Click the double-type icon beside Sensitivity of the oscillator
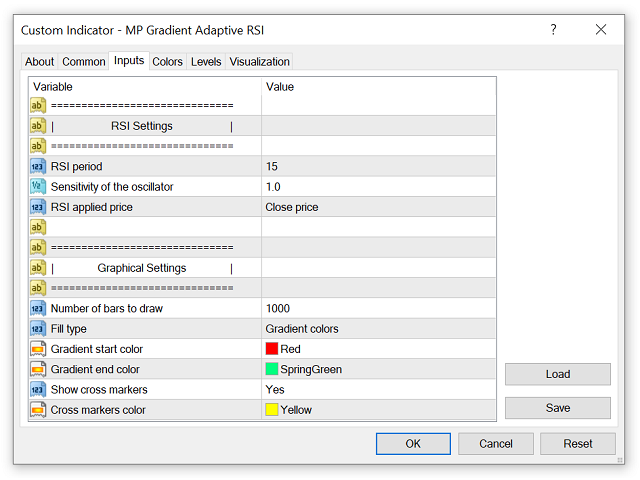This screenshot has width=640, height=480. (x=38, y=187)
